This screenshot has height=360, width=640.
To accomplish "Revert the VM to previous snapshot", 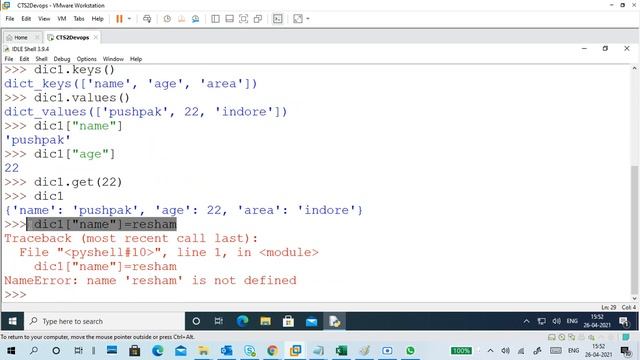I will point(181,19).
